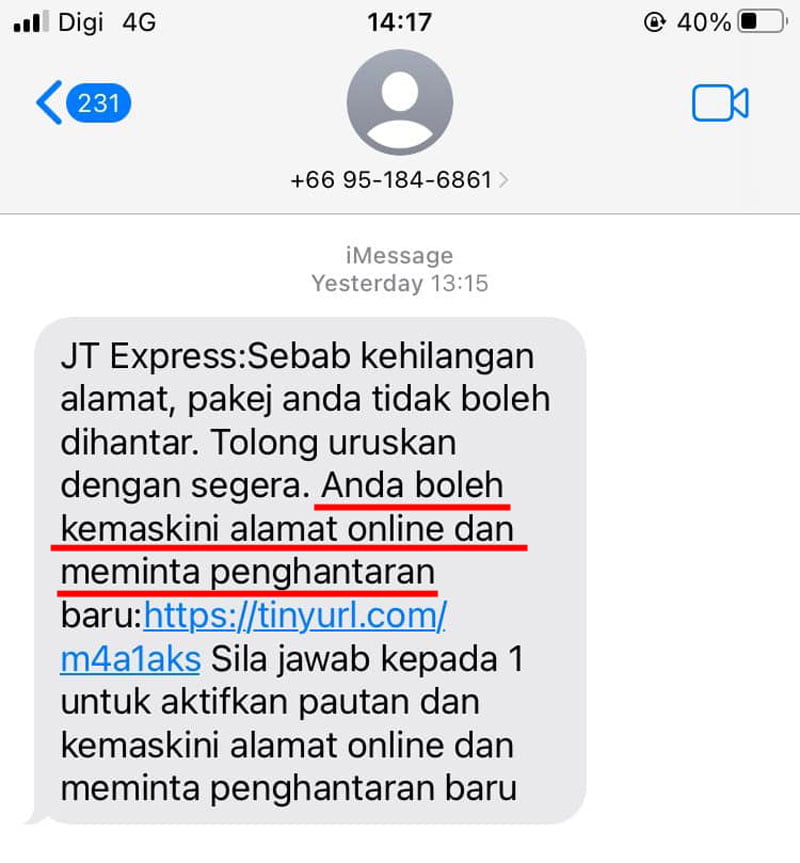Screen dimensions: 800x863
Task: Open the https://tinyurl.com/ link
Action: click(x=295, y=615)
